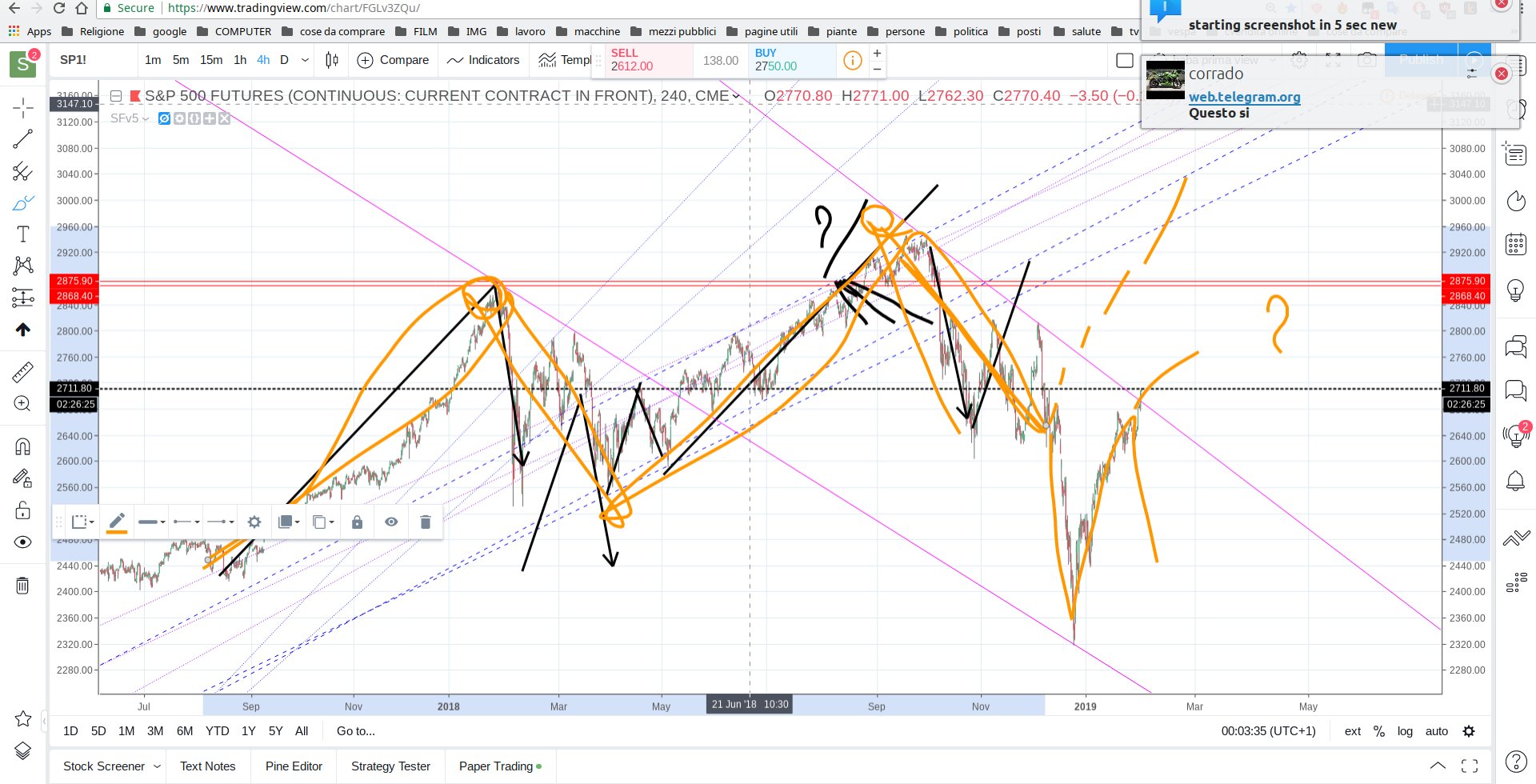This screenshot has width=1536, height=784.
Task: Open visual order dropdown in floating toolbar
Action: click(288, 522)
